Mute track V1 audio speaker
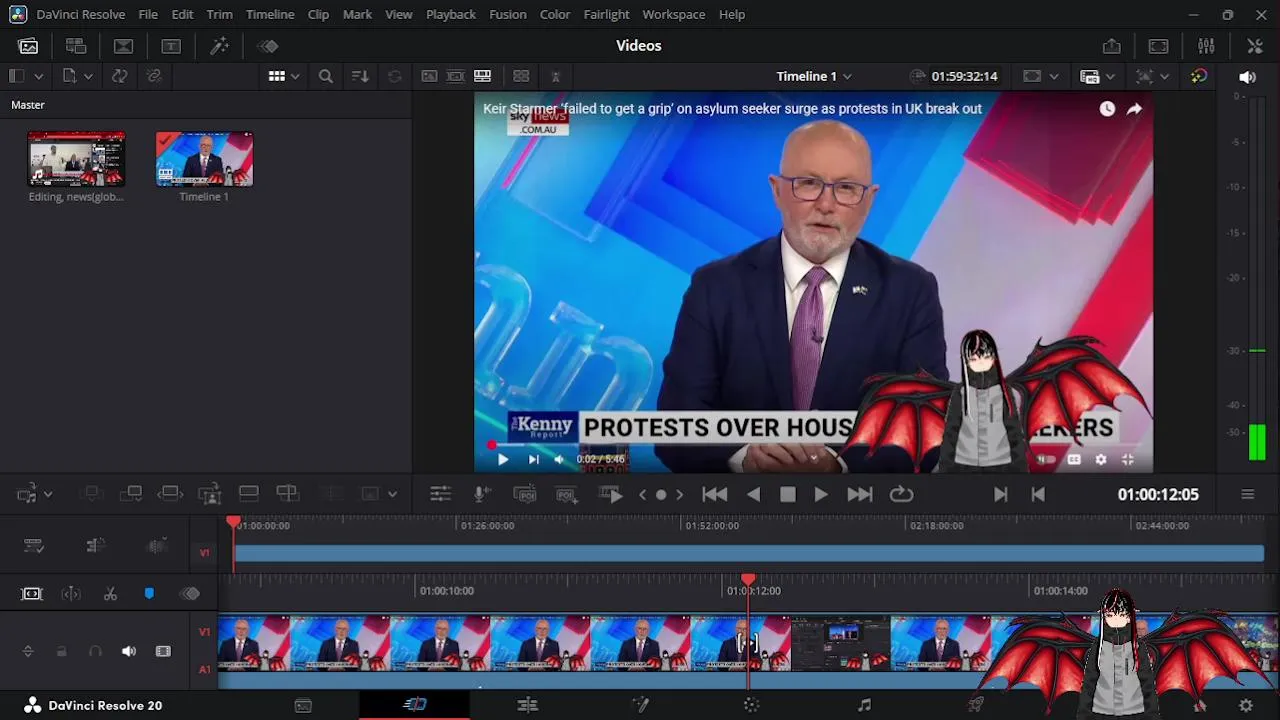Screen dimensions: 1280x720 129,651
